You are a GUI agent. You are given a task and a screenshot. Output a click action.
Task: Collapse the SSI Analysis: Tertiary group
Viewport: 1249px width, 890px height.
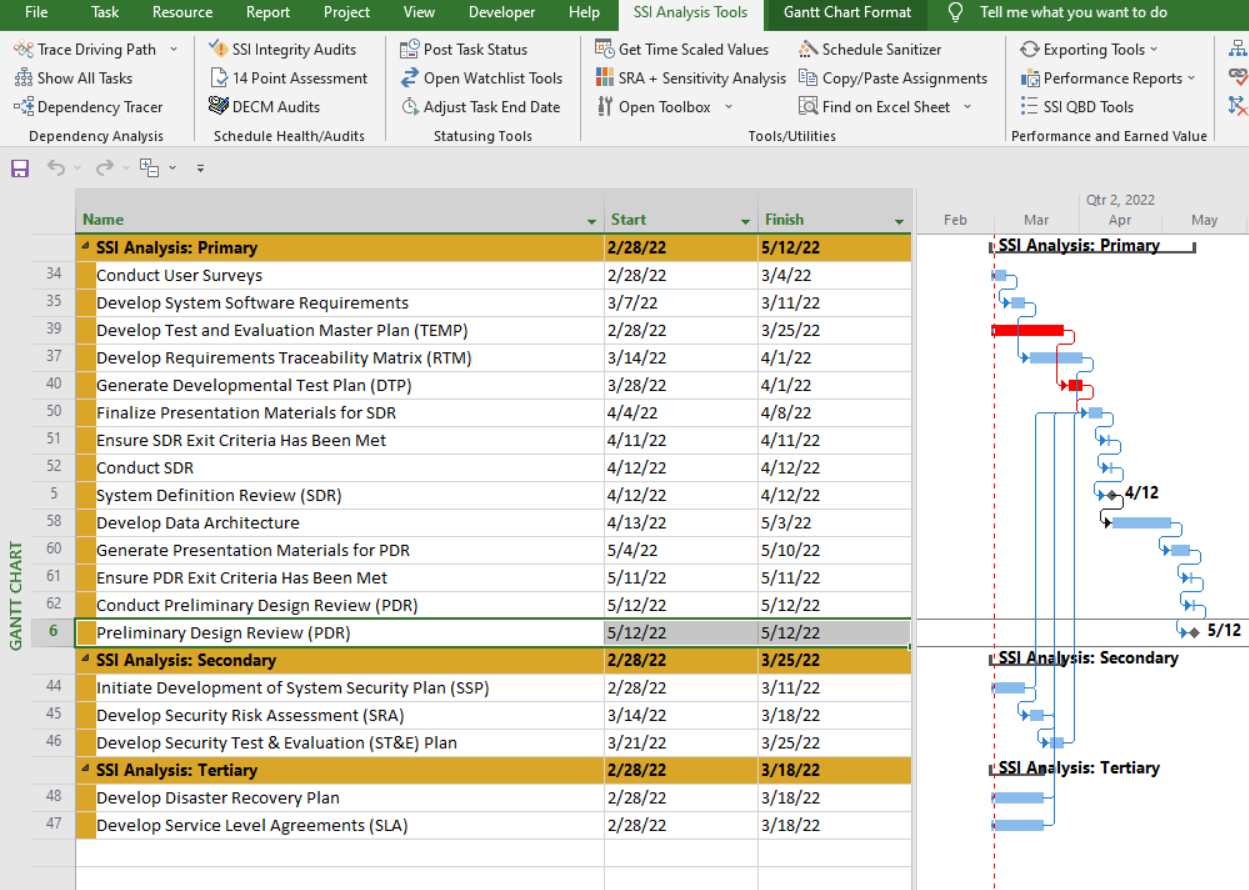click(85, 768)
